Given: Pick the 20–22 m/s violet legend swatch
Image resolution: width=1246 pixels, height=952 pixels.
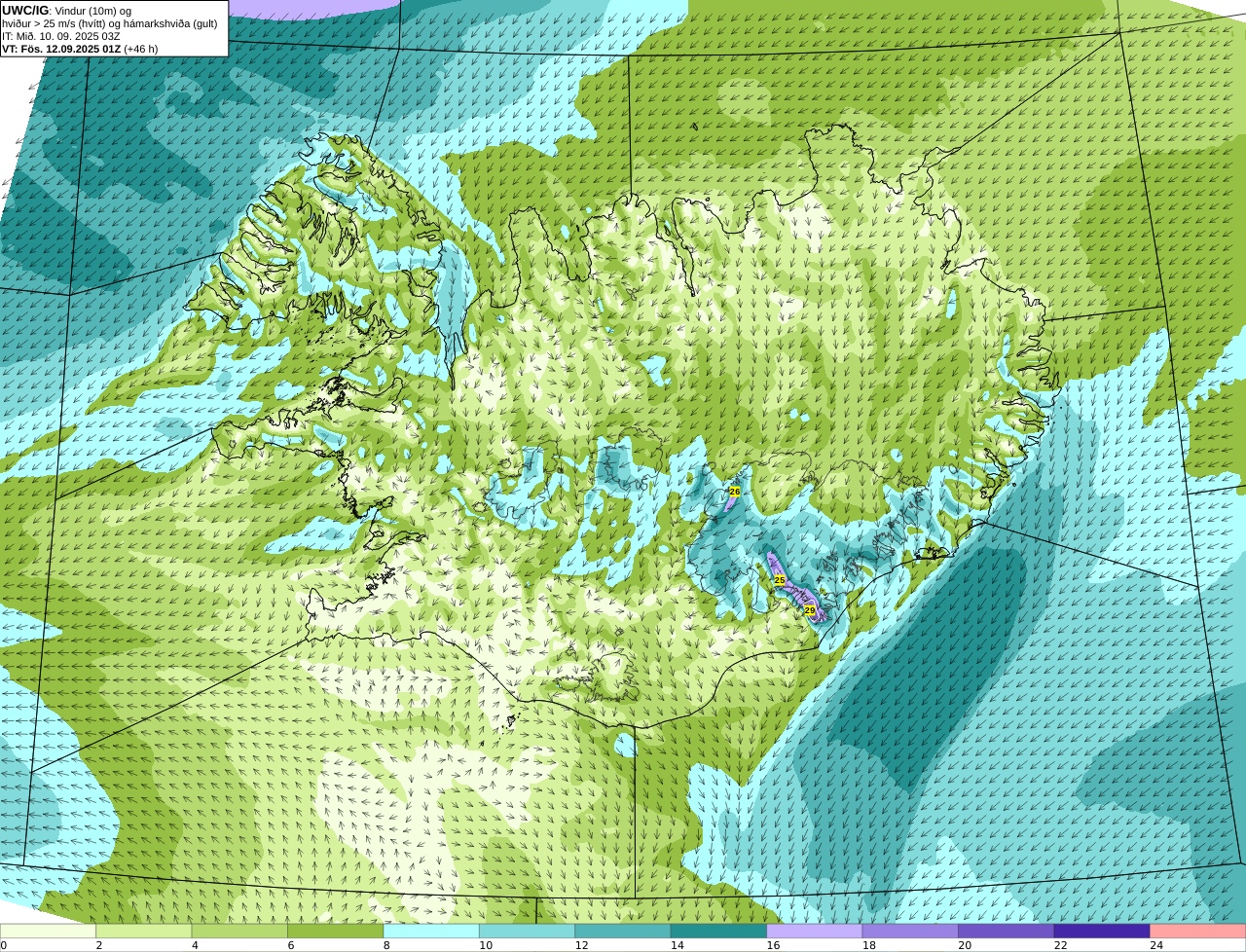Looking at the screenshot, I should click(1007, 931).
